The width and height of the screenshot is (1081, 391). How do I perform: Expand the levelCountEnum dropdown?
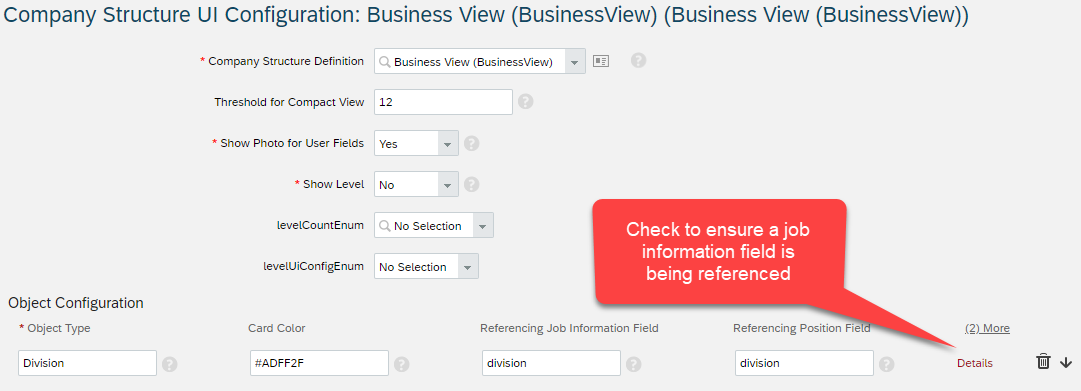coord(483,225)
